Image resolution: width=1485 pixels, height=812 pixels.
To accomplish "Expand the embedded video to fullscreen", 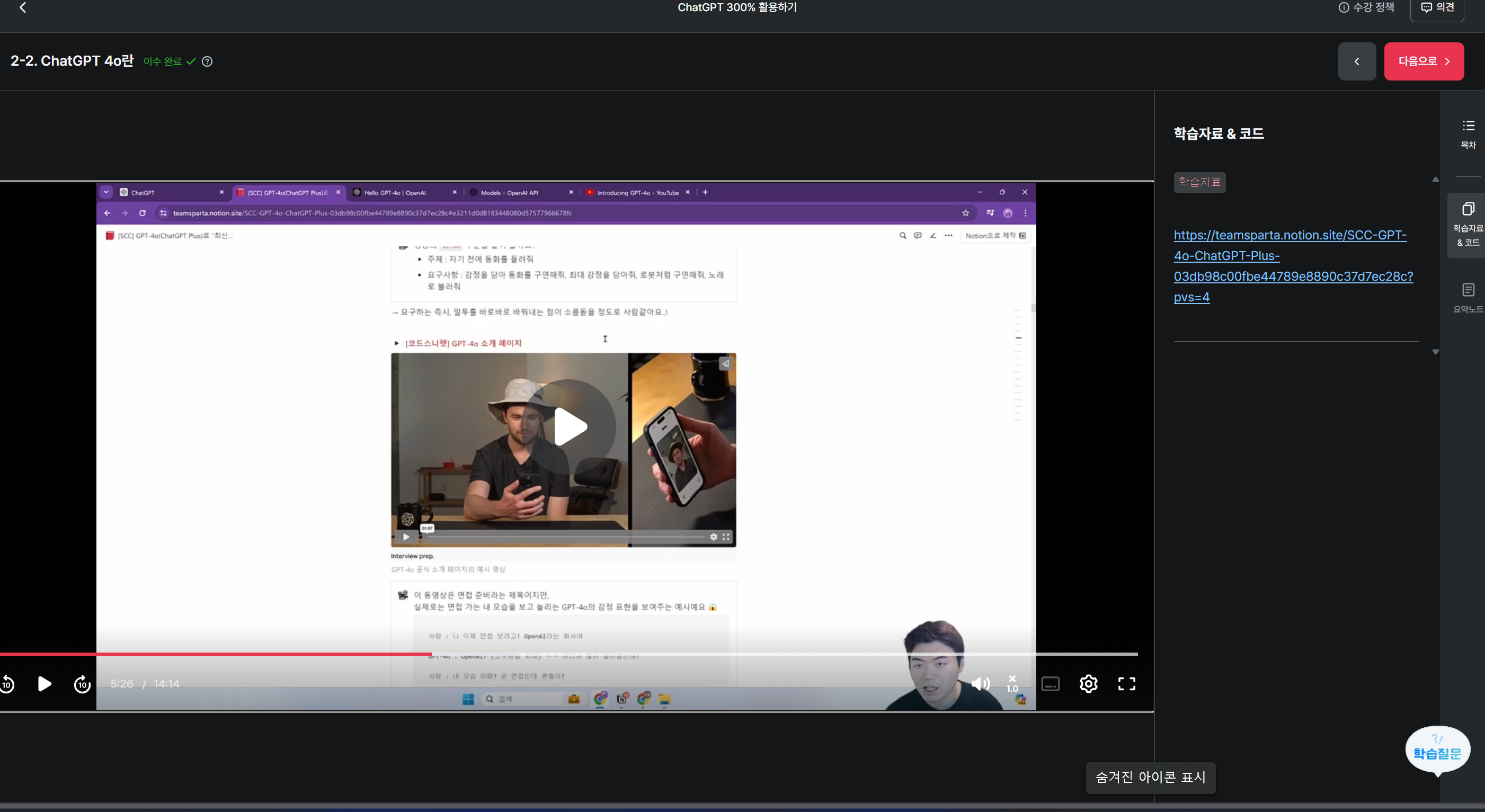I will [x=726, y=537].
